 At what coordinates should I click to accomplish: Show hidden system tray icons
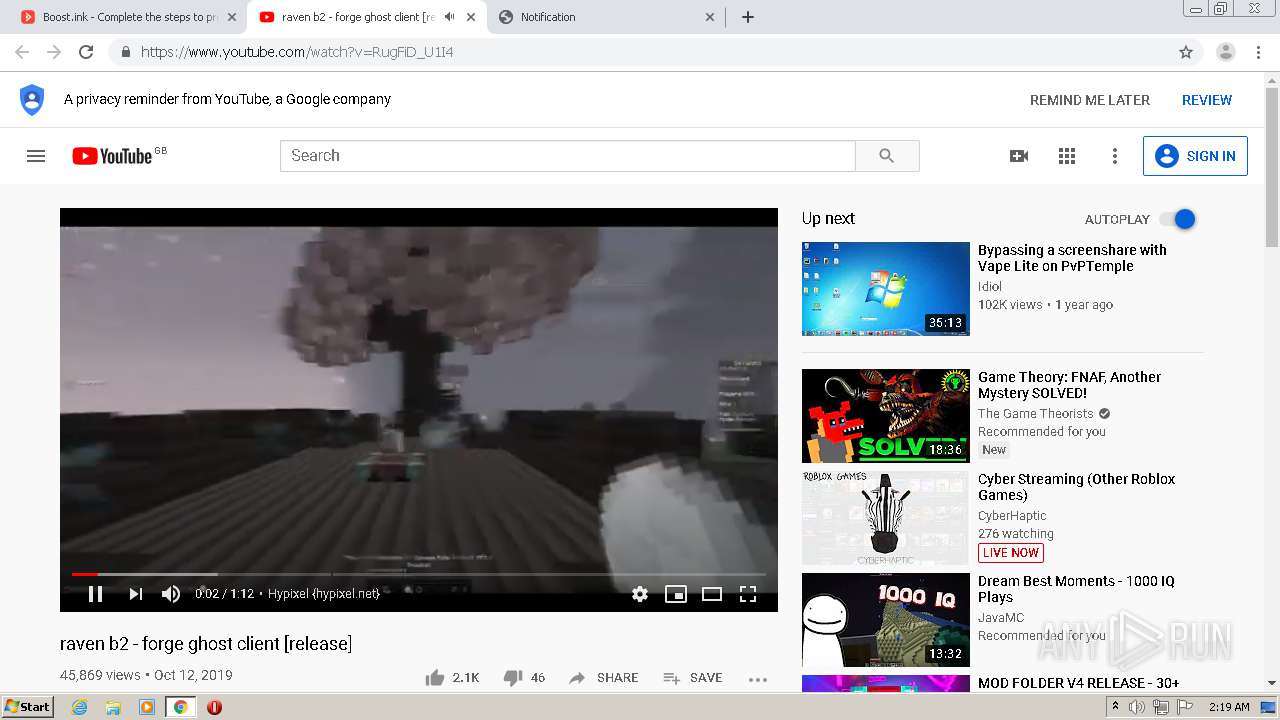pos(1115,707)
